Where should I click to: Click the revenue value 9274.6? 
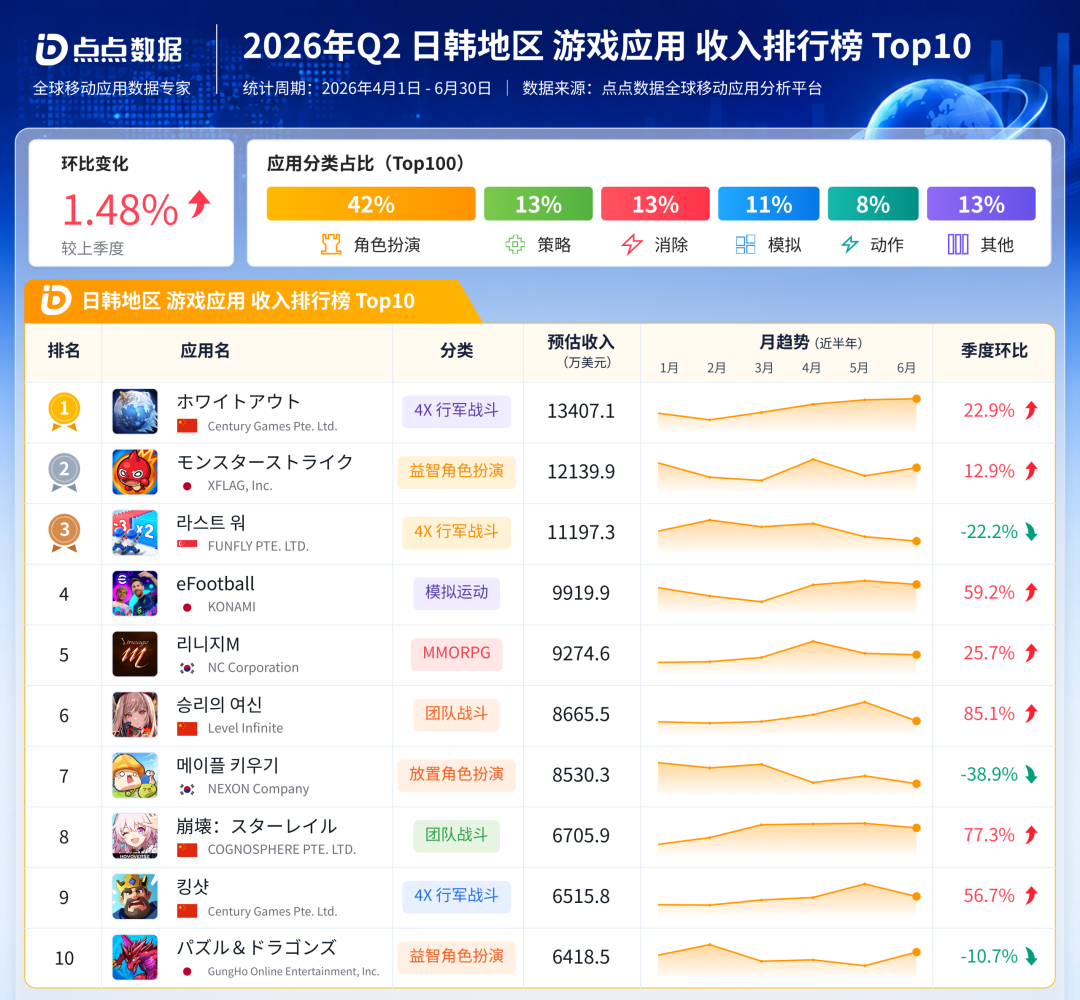pos(581,654)
